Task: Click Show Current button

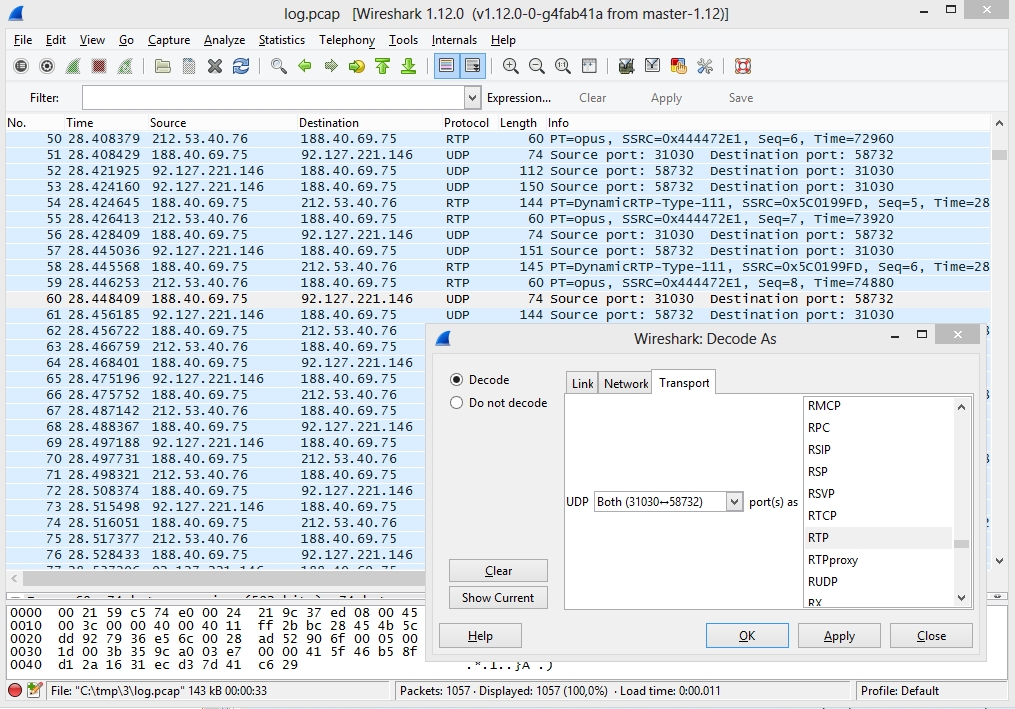Action: click(x=498, y=598)
